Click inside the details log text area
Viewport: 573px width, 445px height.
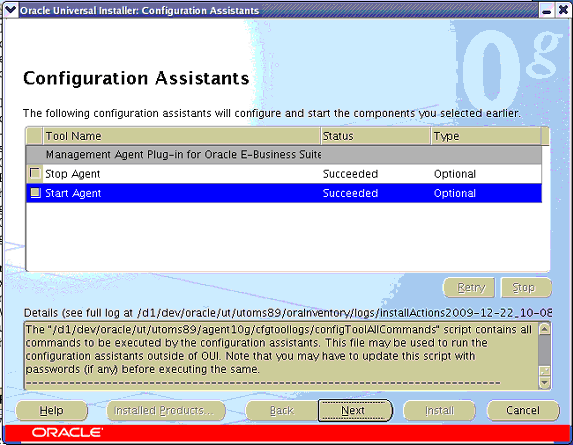tap(281, 356)
